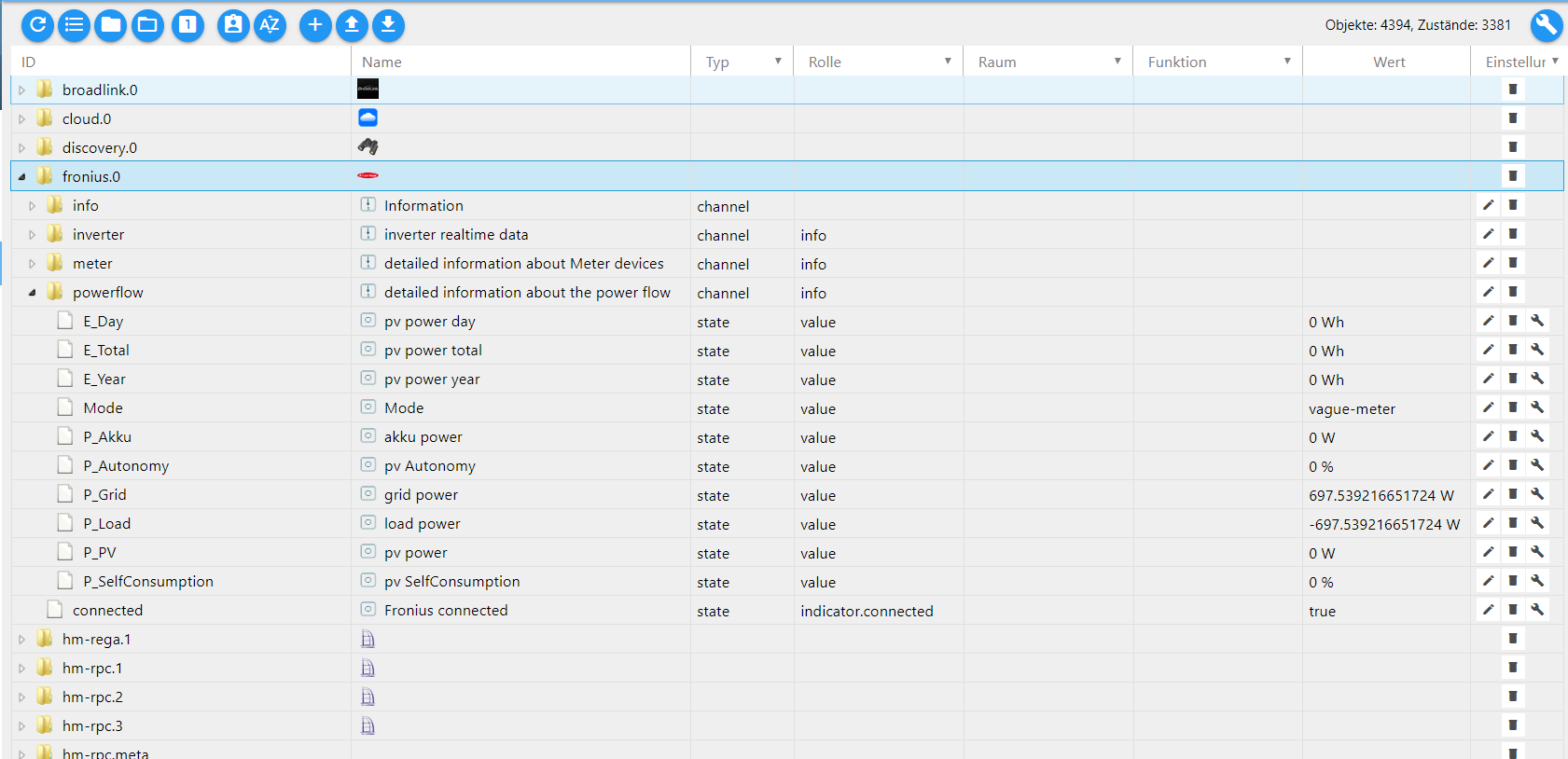Viewport: 1568px width, 759px height.
Task: Click the upload objects button
Action: click(x=352, y=25)
